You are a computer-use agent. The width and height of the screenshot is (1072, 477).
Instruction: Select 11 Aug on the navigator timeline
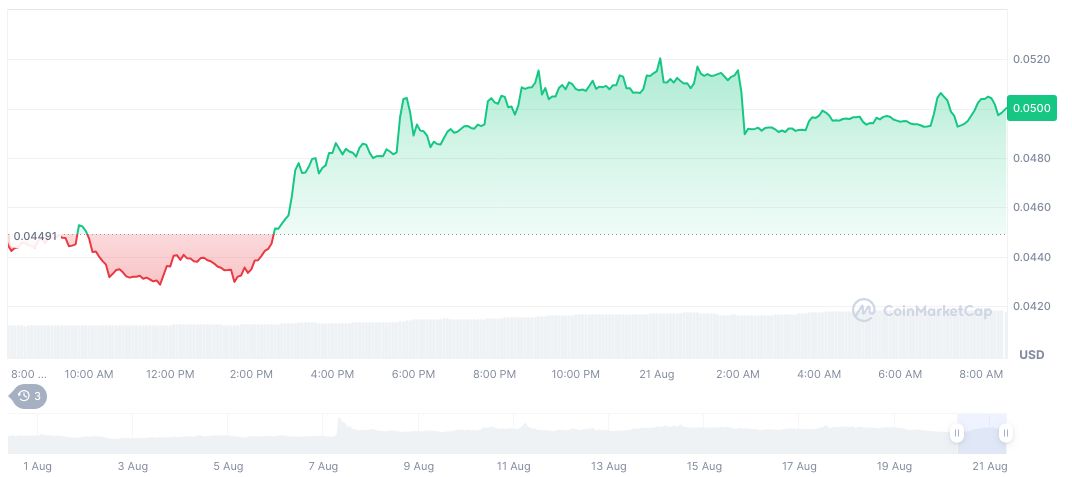tap(513, 466)
